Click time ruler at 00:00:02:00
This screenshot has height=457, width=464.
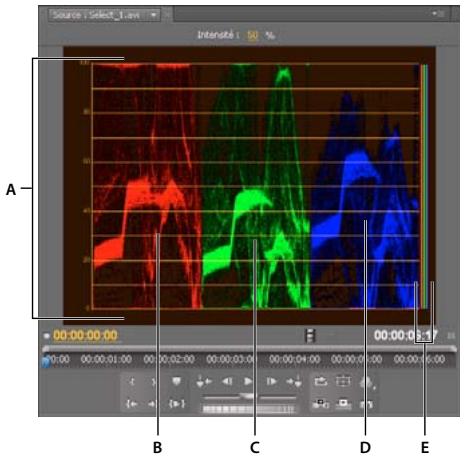tap(169, 359)
